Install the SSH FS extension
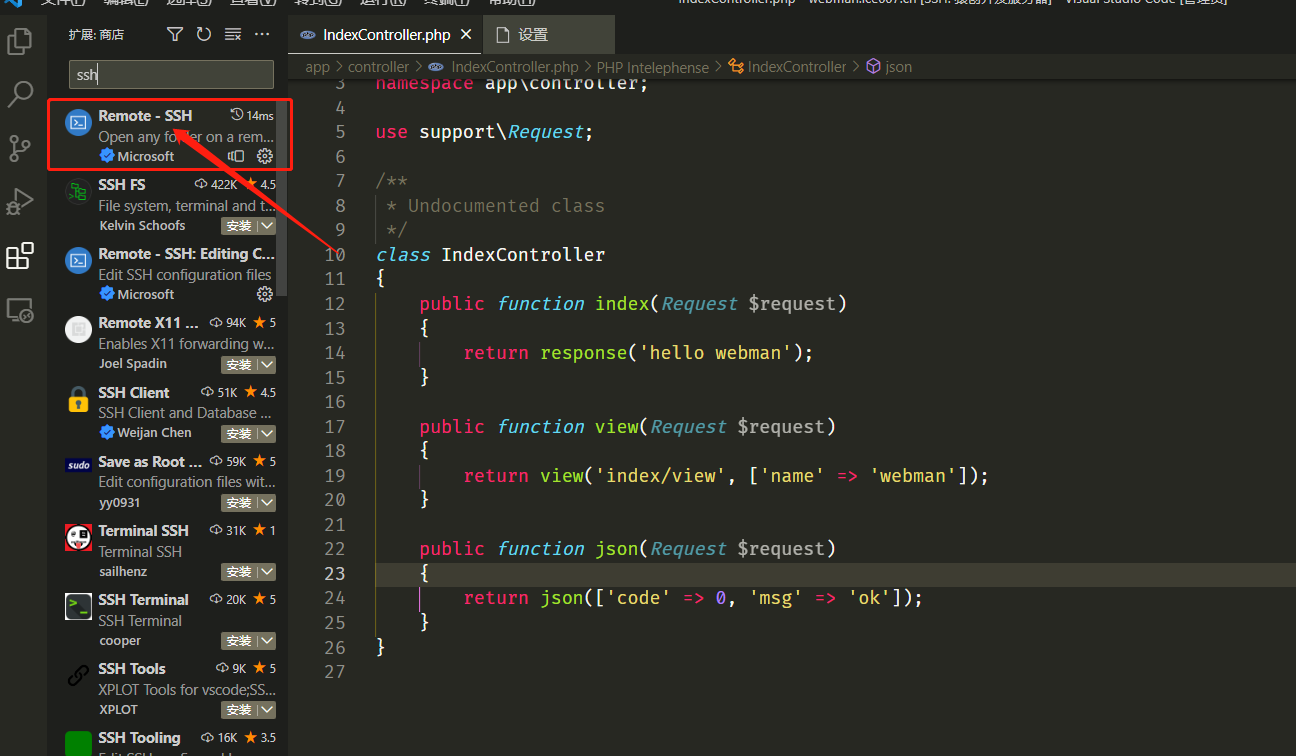The image size is (1296, 756). (x=240, y=226)
